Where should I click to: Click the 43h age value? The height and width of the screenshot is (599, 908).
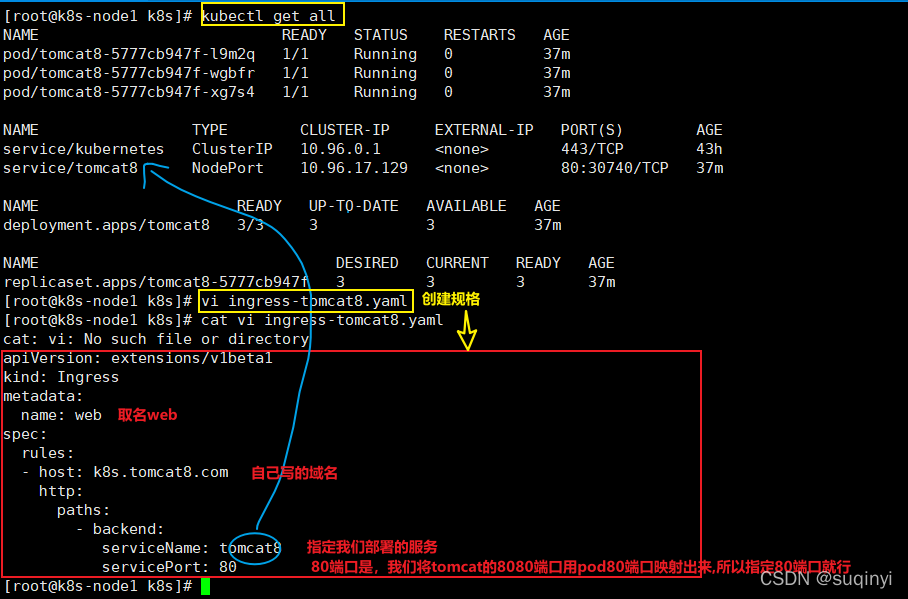coord(709,149)
